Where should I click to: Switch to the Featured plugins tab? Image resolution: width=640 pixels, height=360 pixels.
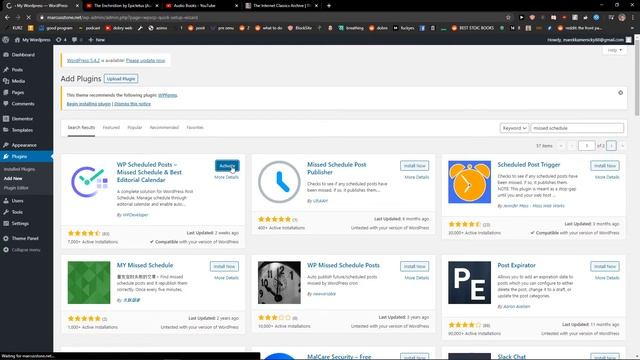pyautogui.click(x=111, y=128)
